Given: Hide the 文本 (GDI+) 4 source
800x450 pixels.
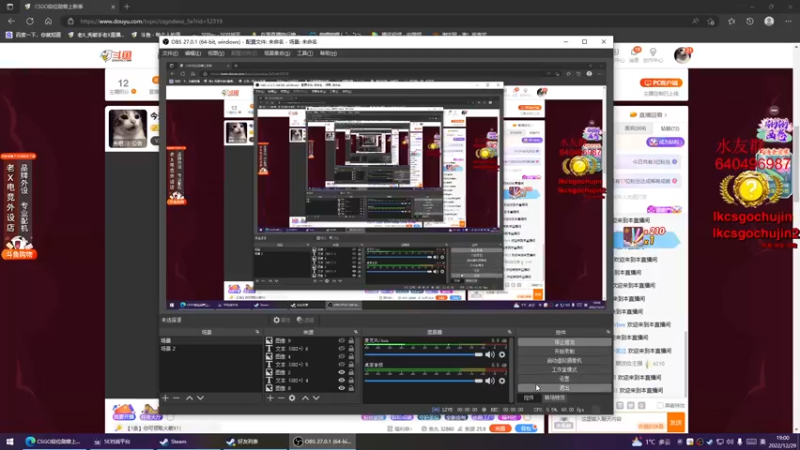Looking at the screenshot, I should (x=341, y=380).
